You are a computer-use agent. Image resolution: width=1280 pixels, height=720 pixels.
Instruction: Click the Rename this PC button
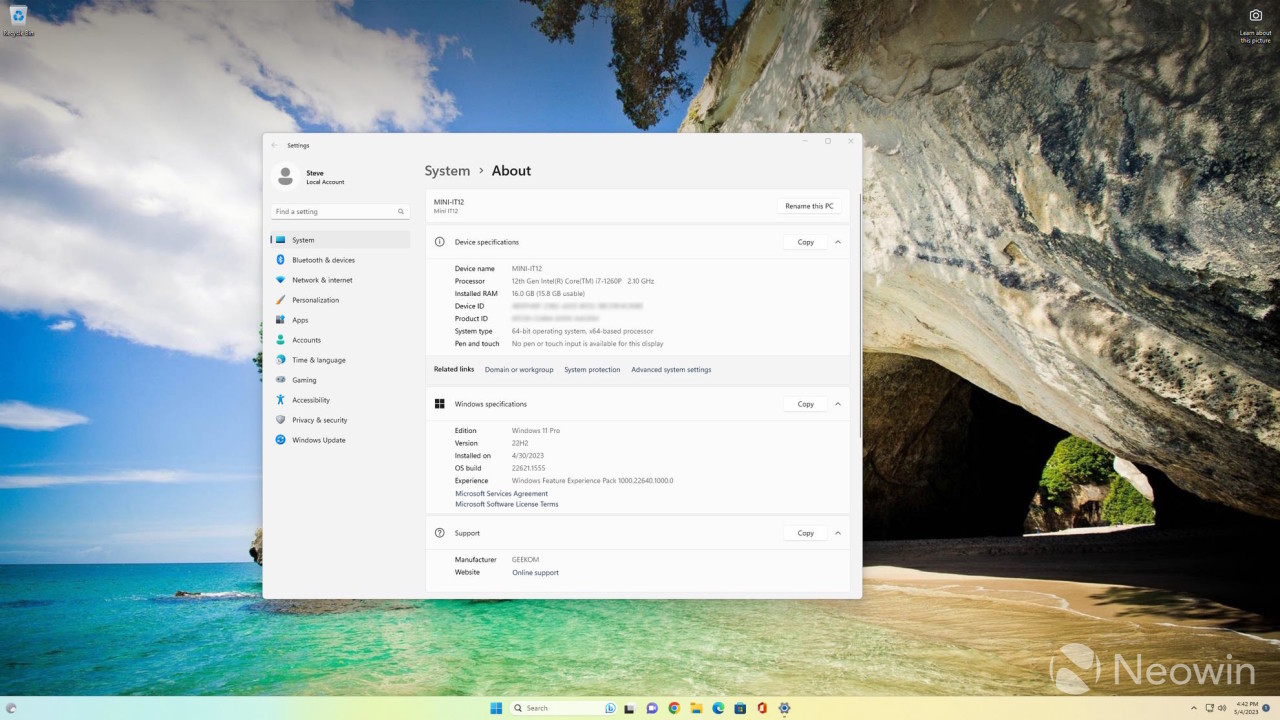click(x=809, y=206)
